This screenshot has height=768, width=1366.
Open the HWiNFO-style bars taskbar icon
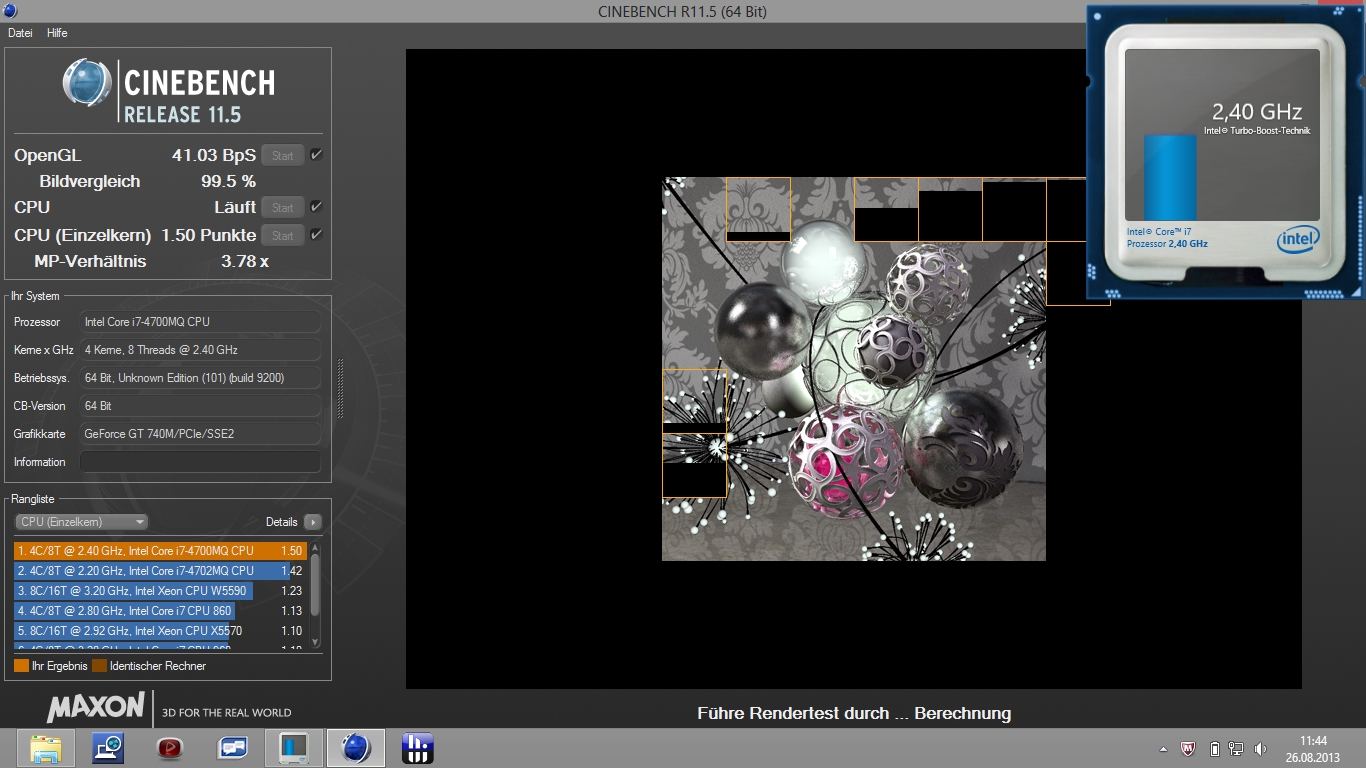tap(417, 748)
